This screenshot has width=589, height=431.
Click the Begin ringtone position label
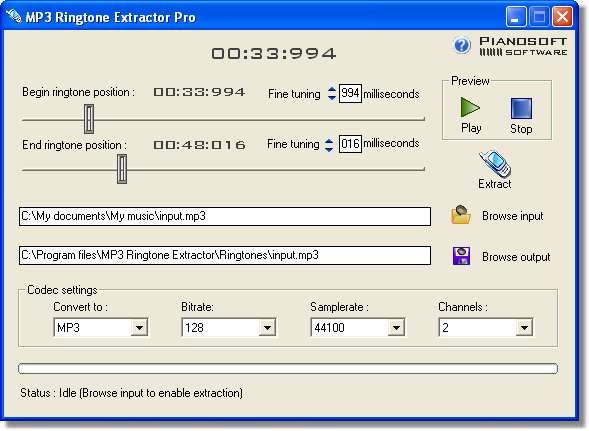click(78, 92)
